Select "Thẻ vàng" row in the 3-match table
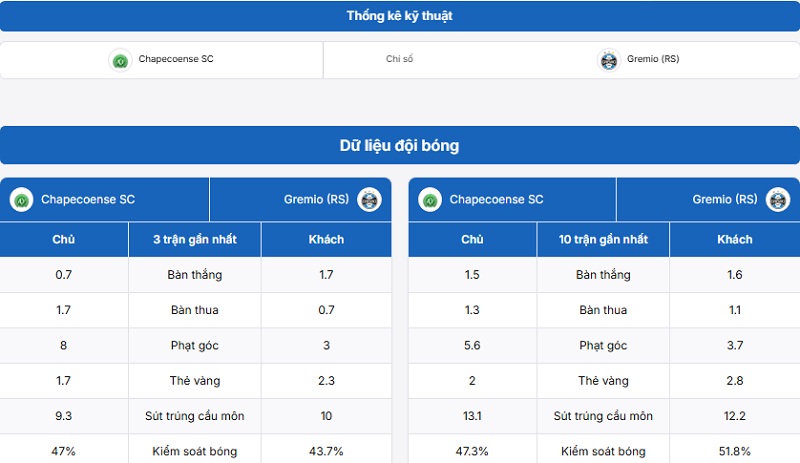 [196, 381]
